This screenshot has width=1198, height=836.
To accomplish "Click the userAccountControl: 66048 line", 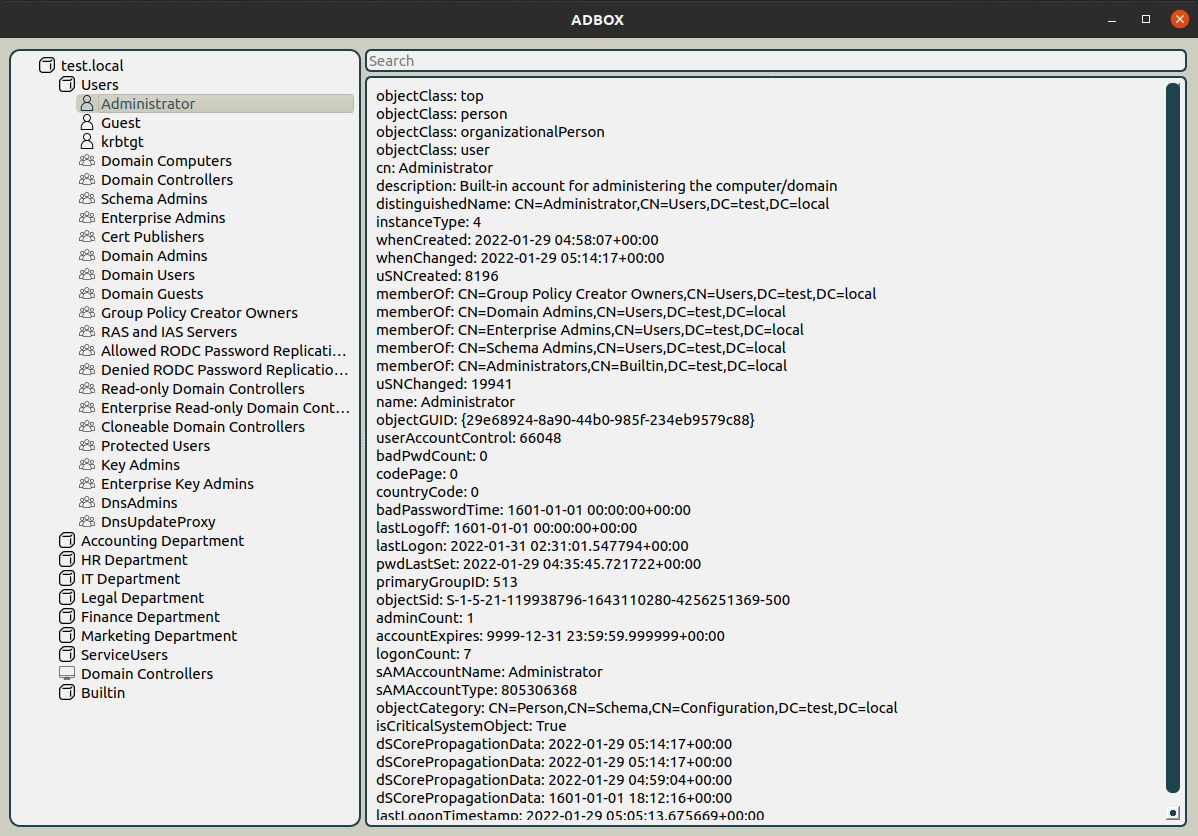I will [468, 438].
